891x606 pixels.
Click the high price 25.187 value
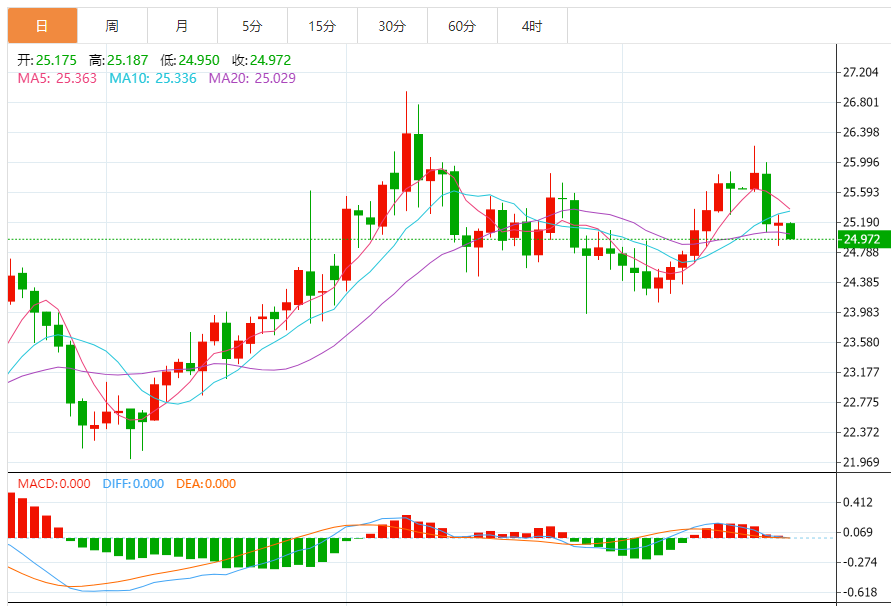pyautogui.click(x=128, y=60)
